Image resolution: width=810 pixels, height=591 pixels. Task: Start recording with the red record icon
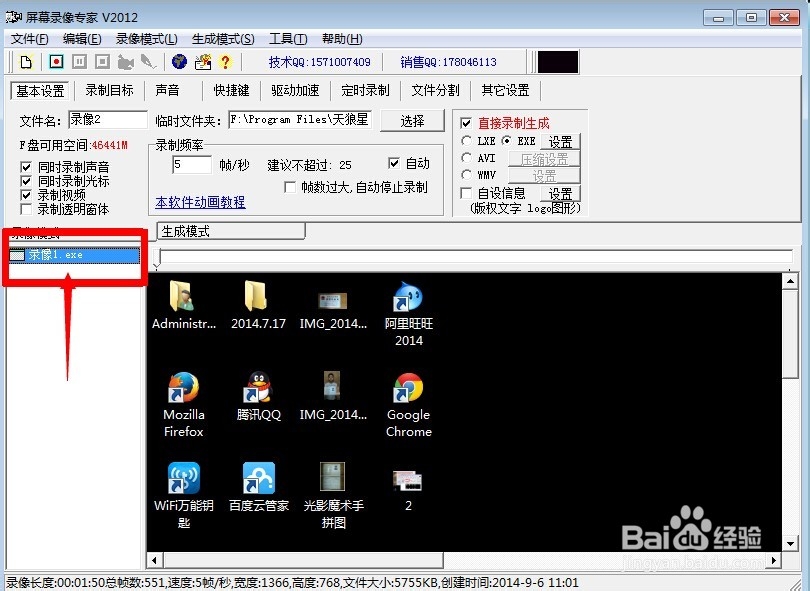56,62
